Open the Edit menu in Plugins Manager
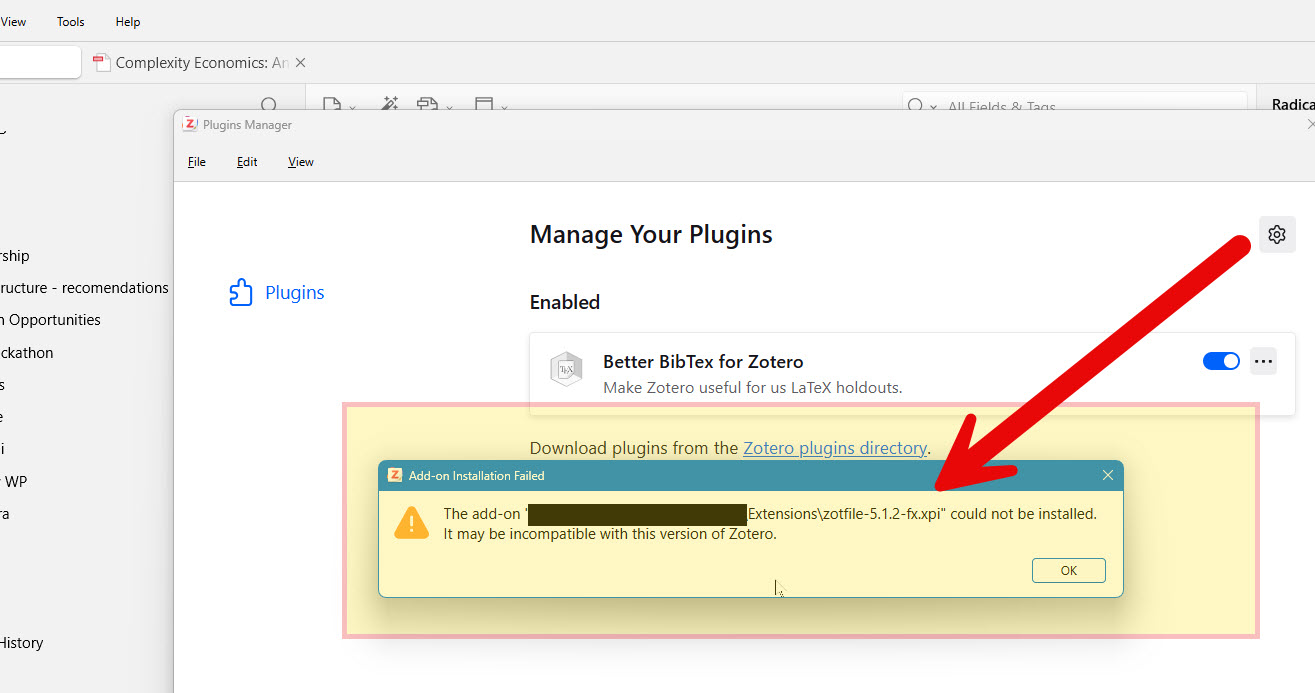 [x=247, y=162]
